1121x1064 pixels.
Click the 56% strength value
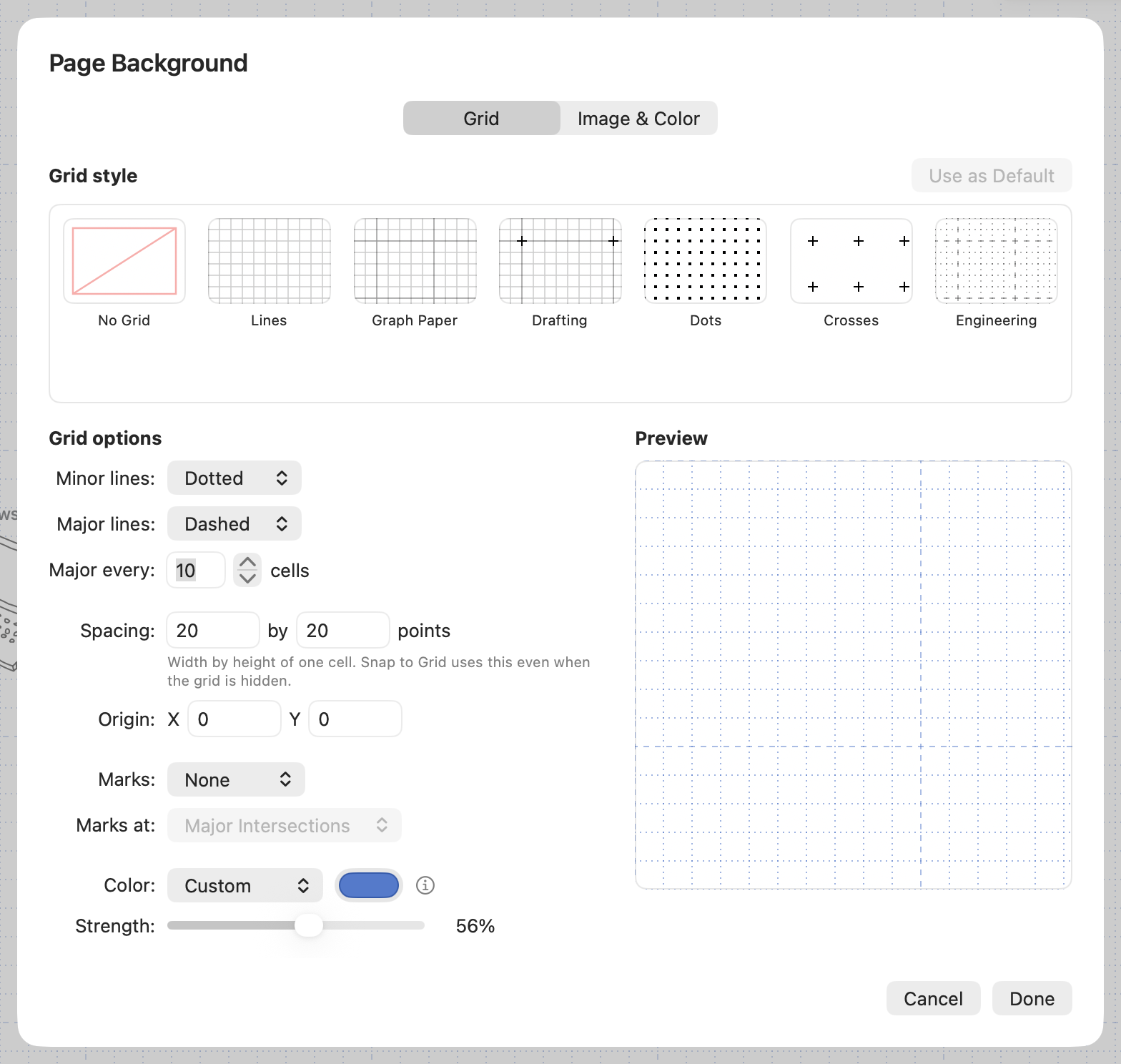coord(475,925)
